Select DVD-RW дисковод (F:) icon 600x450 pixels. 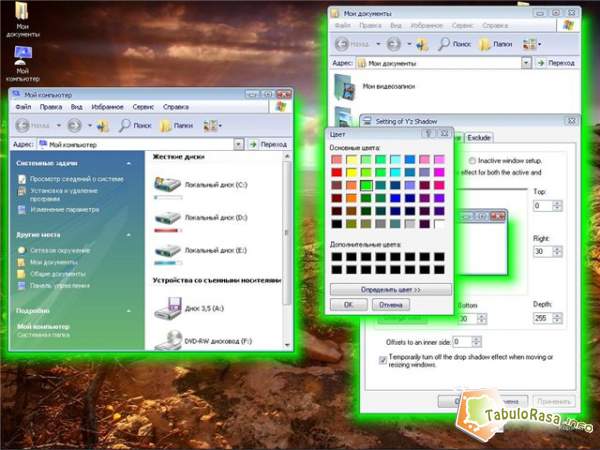point(168,340)
